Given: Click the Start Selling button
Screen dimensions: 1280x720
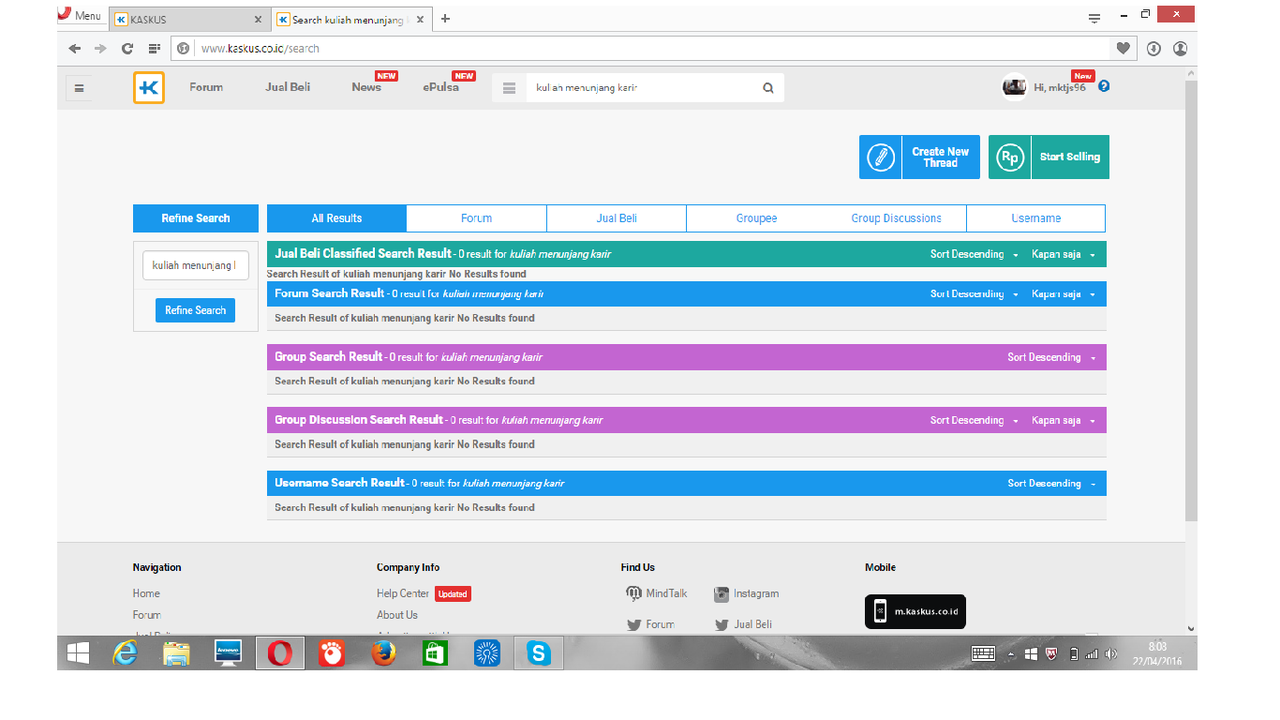Looking at the screenshot, I should (x=1049, y=157).
